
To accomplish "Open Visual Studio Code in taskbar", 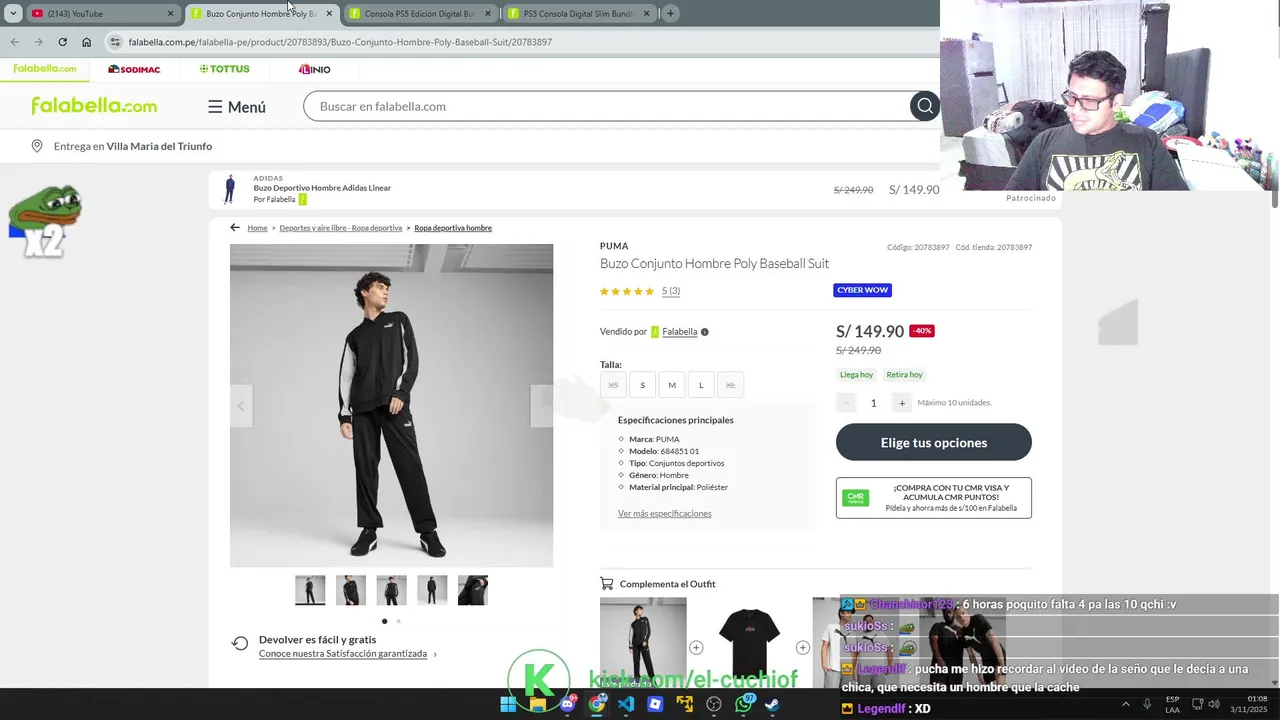I will tap(626, 704).
